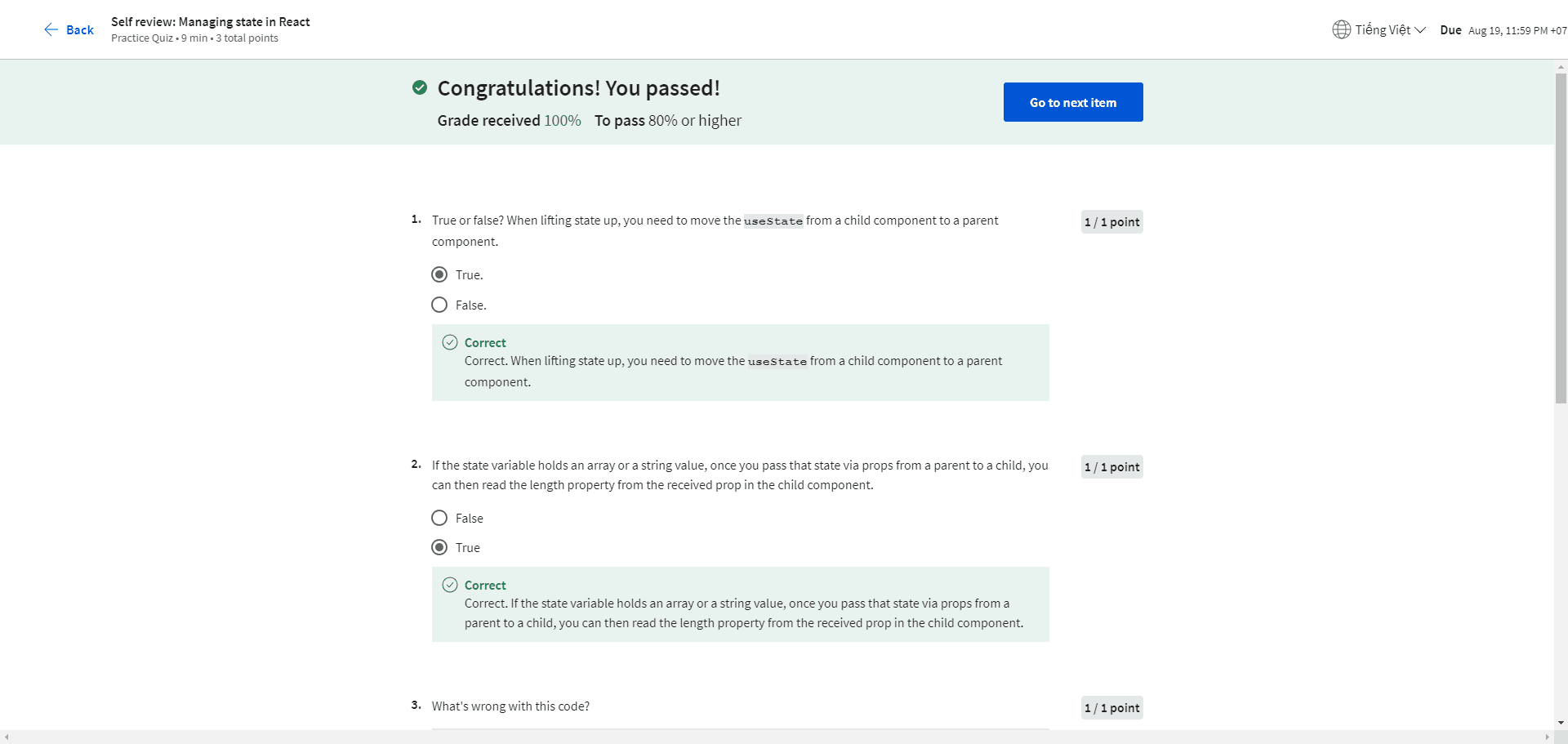This screenshot has width=1568, height=744.
Task: Click the vertical scrollbar up arrow
Action: pos(1561,67)
